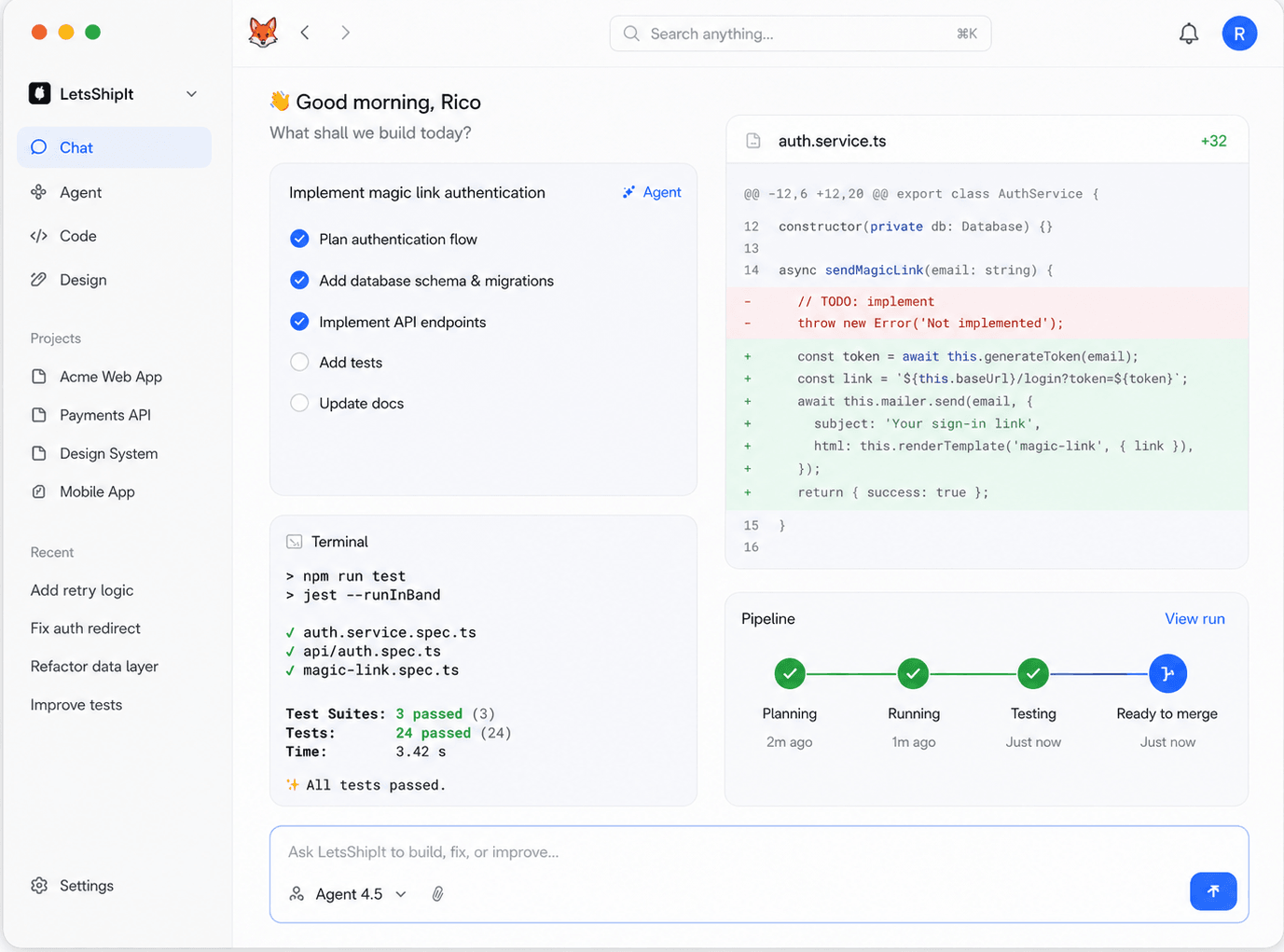
Task: Focus the Ask LetsShipIt prompt input
Action: pos(759,851)
